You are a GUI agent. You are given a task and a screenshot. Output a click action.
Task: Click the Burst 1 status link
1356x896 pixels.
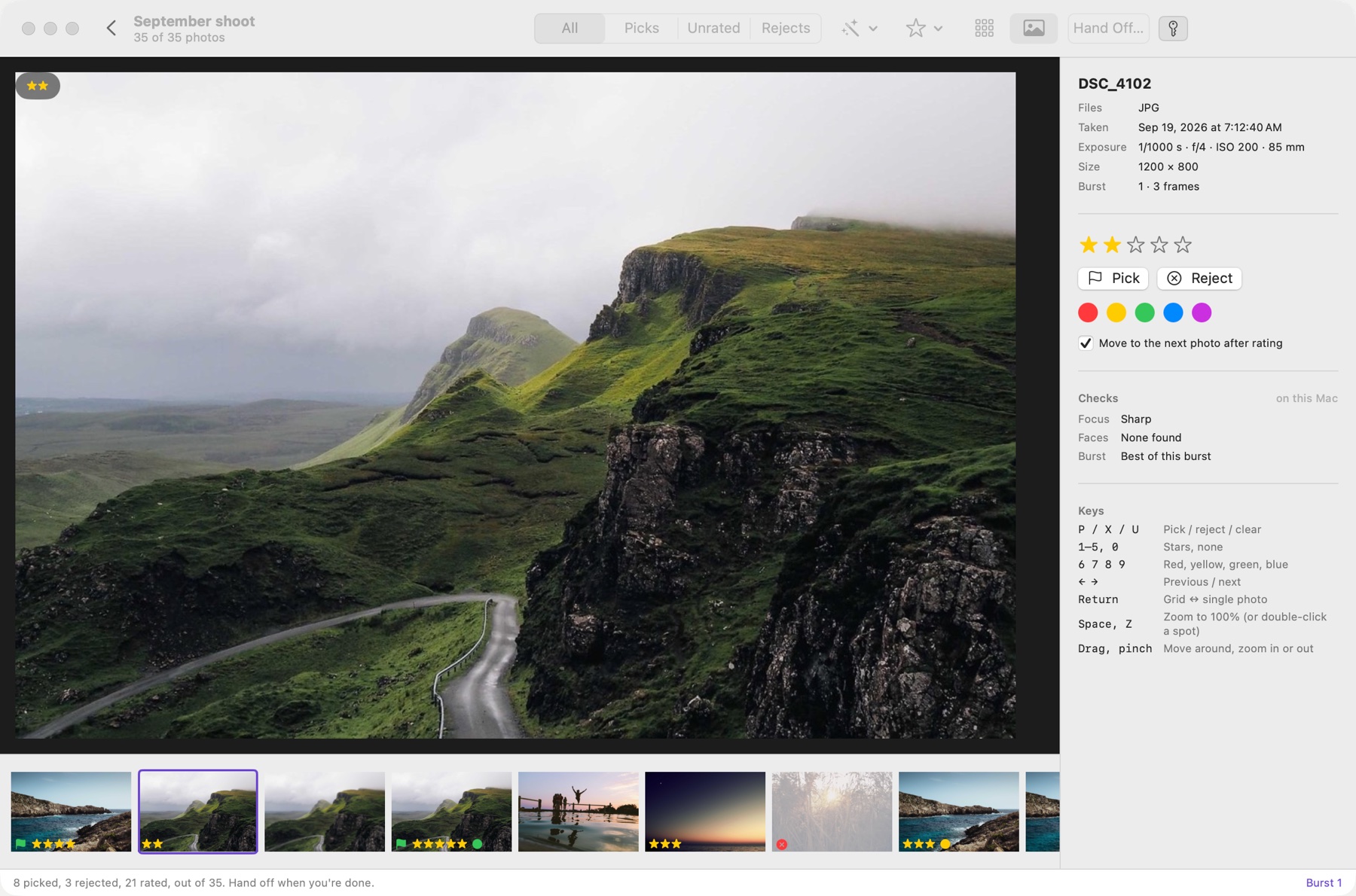[1324, 882]
